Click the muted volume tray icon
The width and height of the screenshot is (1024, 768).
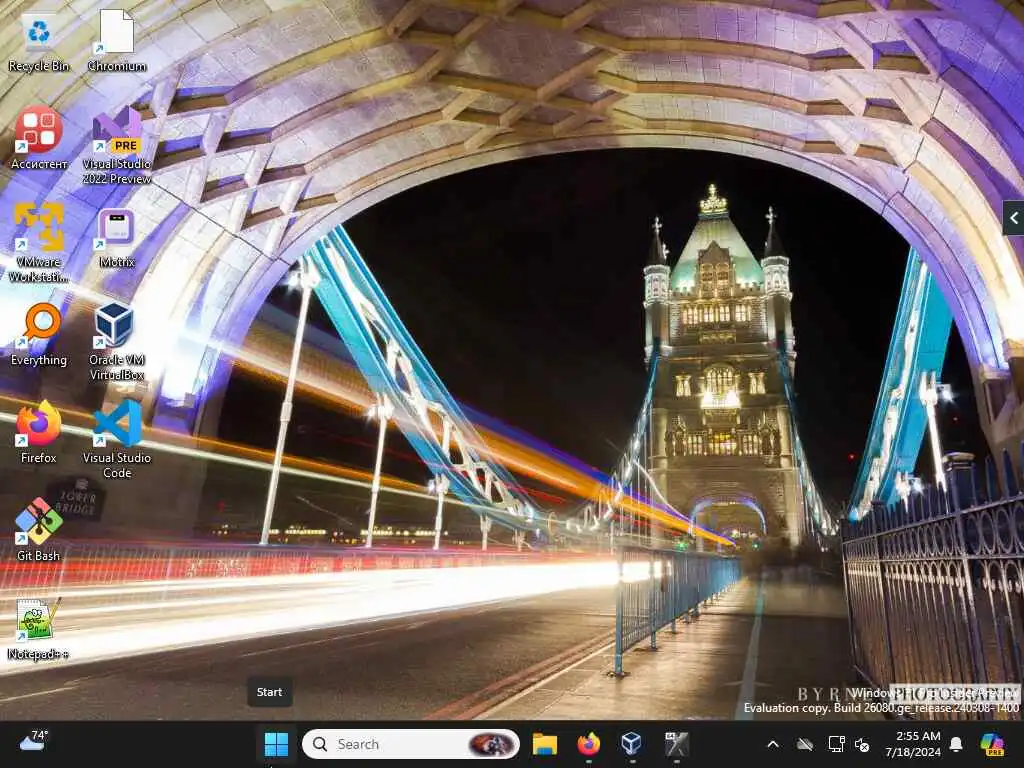[x=862, y=744]
